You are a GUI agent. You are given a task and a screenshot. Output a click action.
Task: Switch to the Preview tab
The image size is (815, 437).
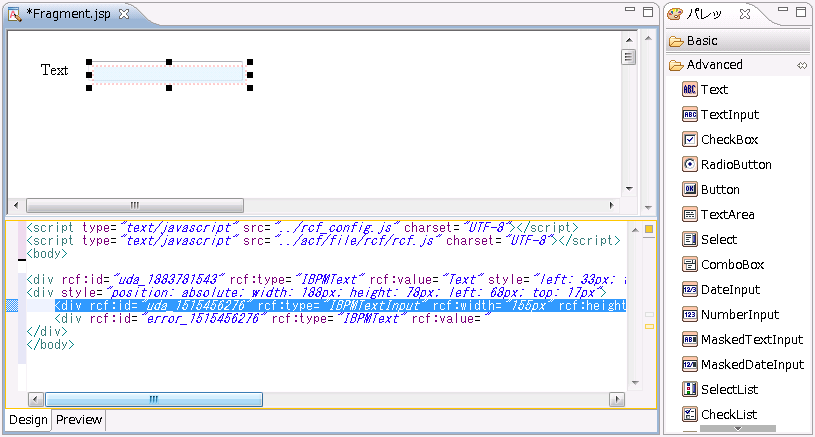[79, 420]
